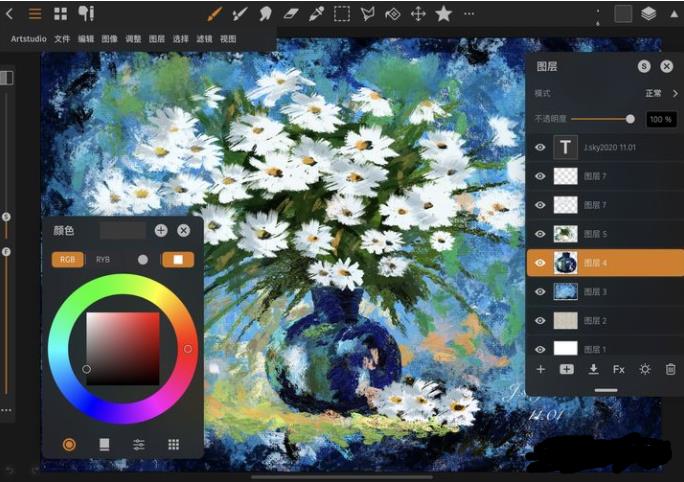Open the 选择 menu
The height and width of the screenshot is (482, 684).
[180, 39]
